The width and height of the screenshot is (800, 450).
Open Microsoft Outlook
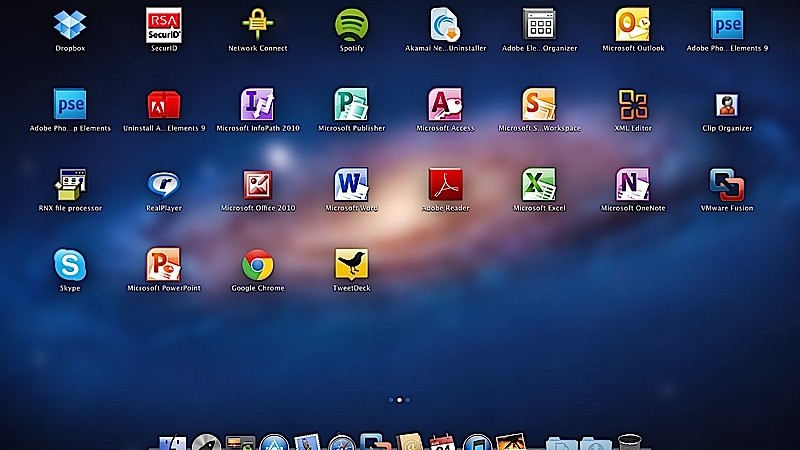633,24
